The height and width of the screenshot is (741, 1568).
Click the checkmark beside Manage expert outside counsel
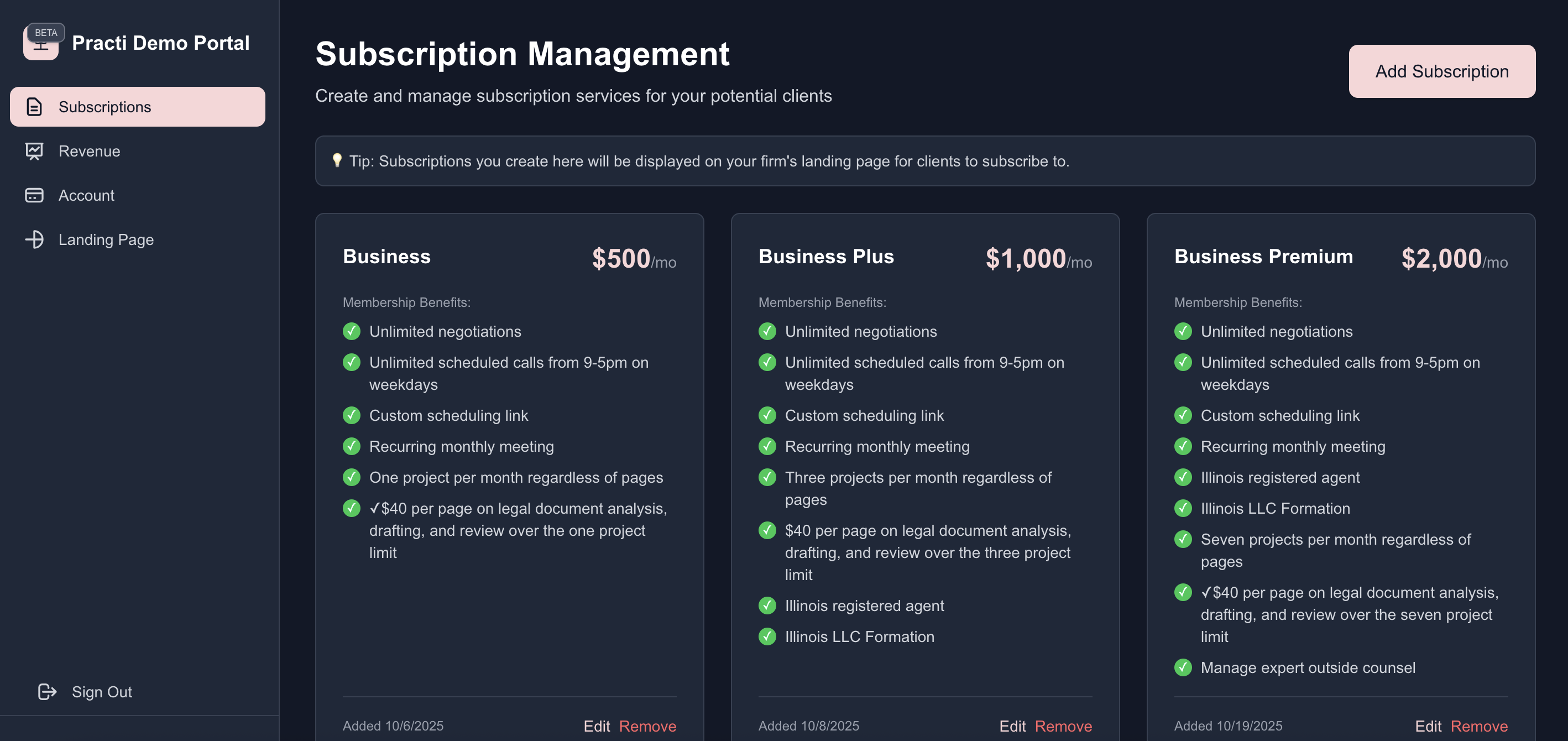(x=1183, y=667)
